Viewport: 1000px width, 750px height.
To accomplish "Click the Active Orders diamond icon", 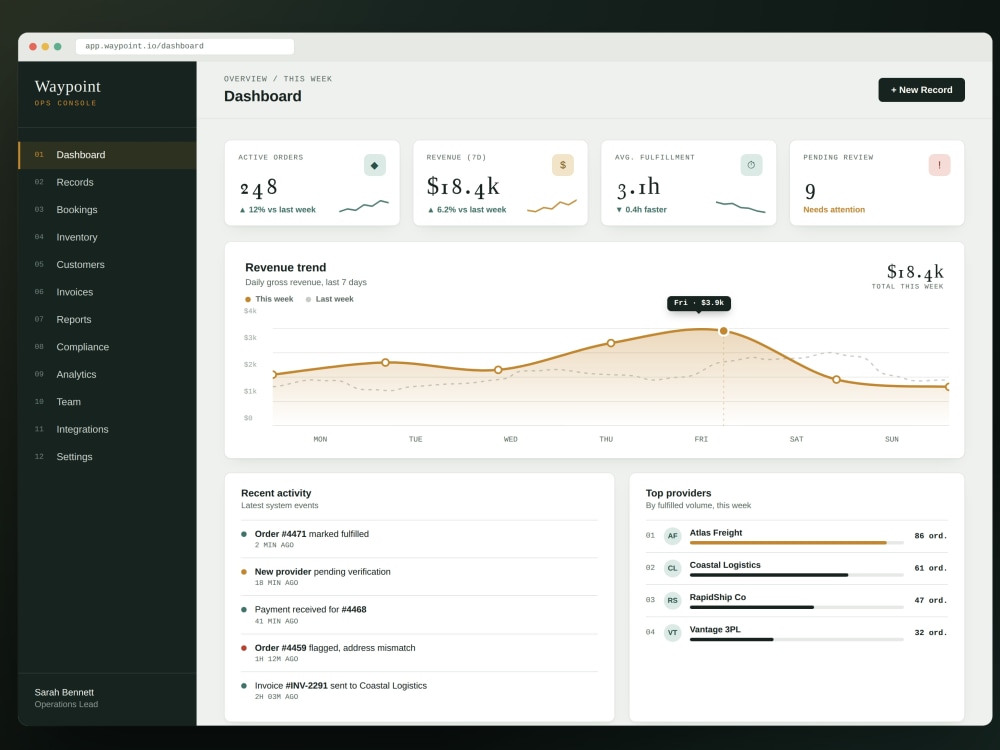I will (x=374, y=165).
